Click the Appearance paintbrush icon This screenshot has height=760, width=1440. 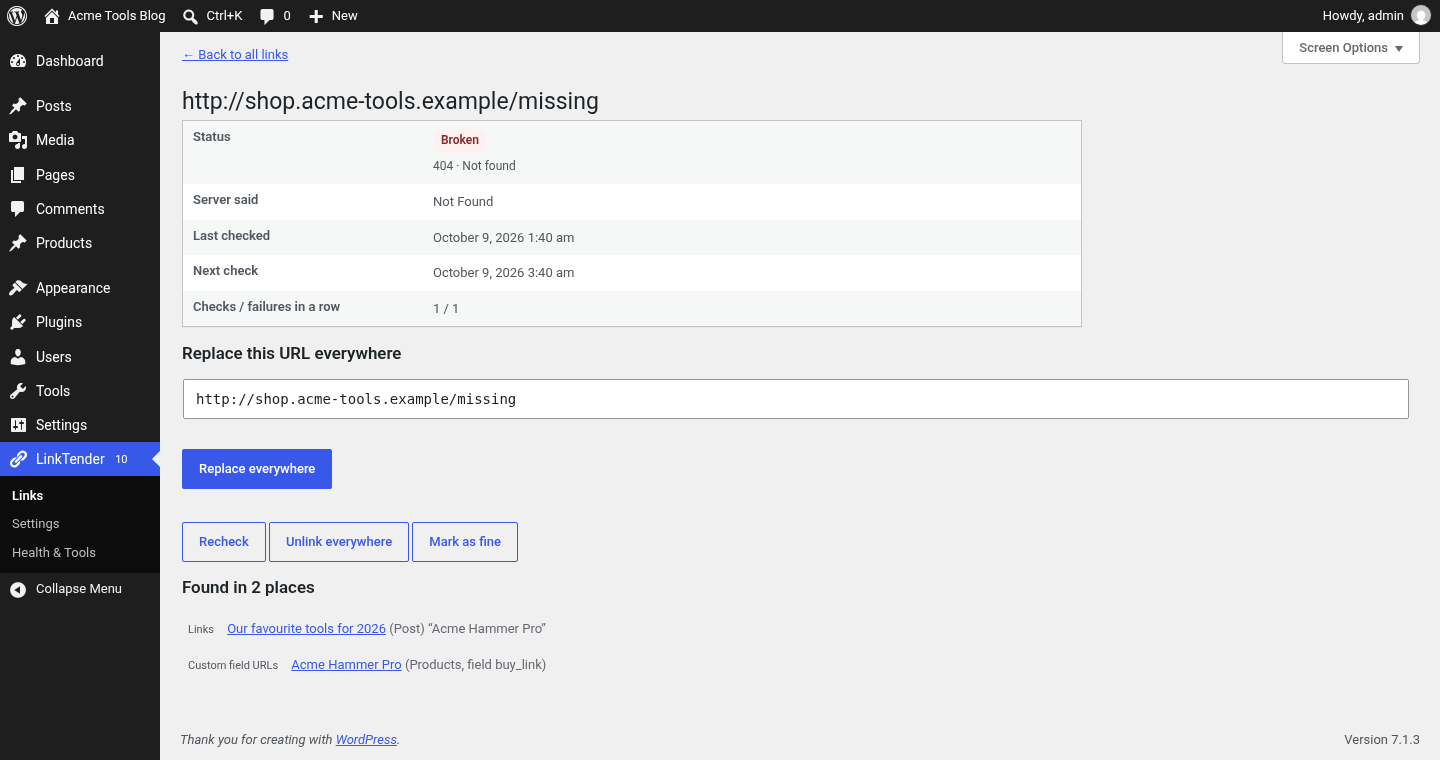tap(18, 288)
